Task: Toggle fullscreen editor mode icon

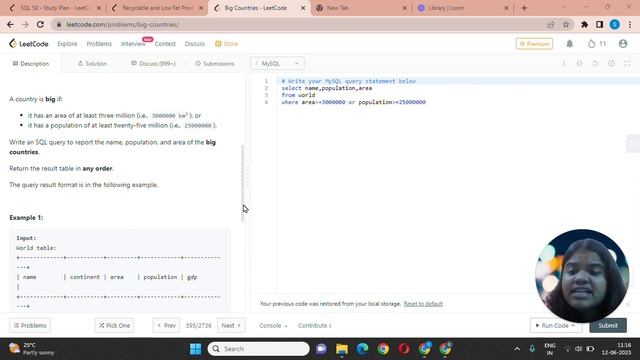Action: [x=627, y=64]
